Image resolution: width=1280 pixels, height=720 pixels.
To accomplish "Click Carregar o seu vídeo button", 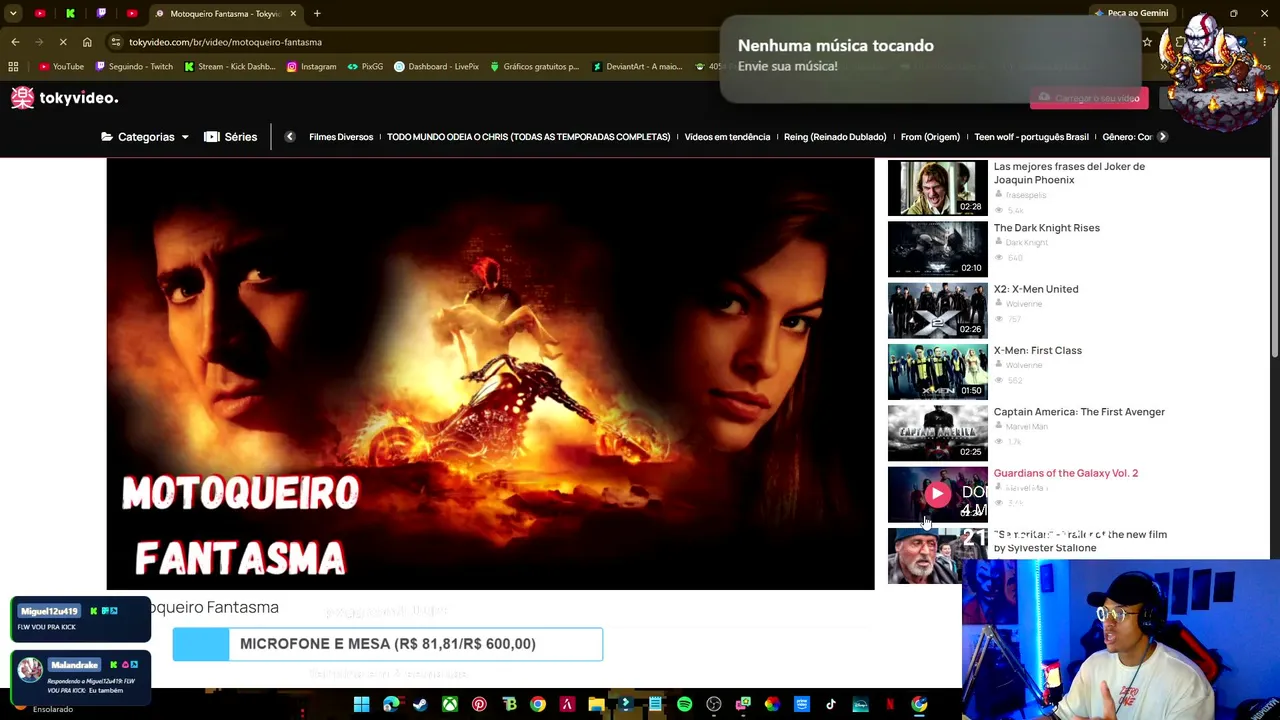I will pos(1089,98).
